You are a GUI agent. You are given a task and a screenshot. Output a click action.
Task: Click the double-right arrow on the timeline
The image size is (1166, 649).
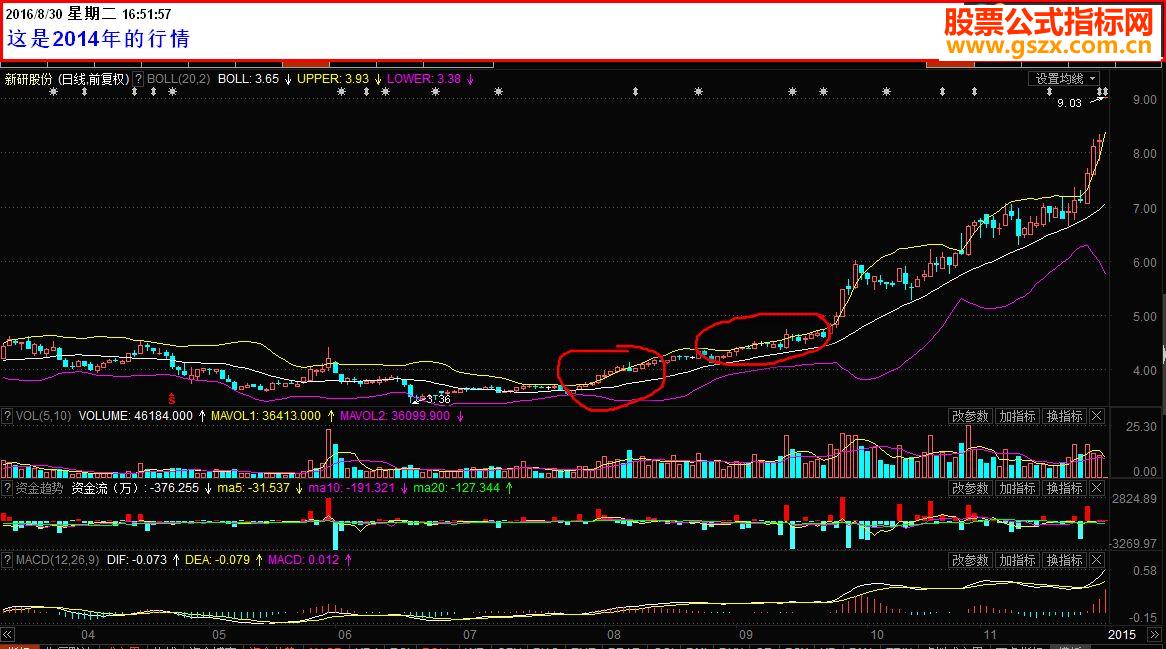point(1154,634)
